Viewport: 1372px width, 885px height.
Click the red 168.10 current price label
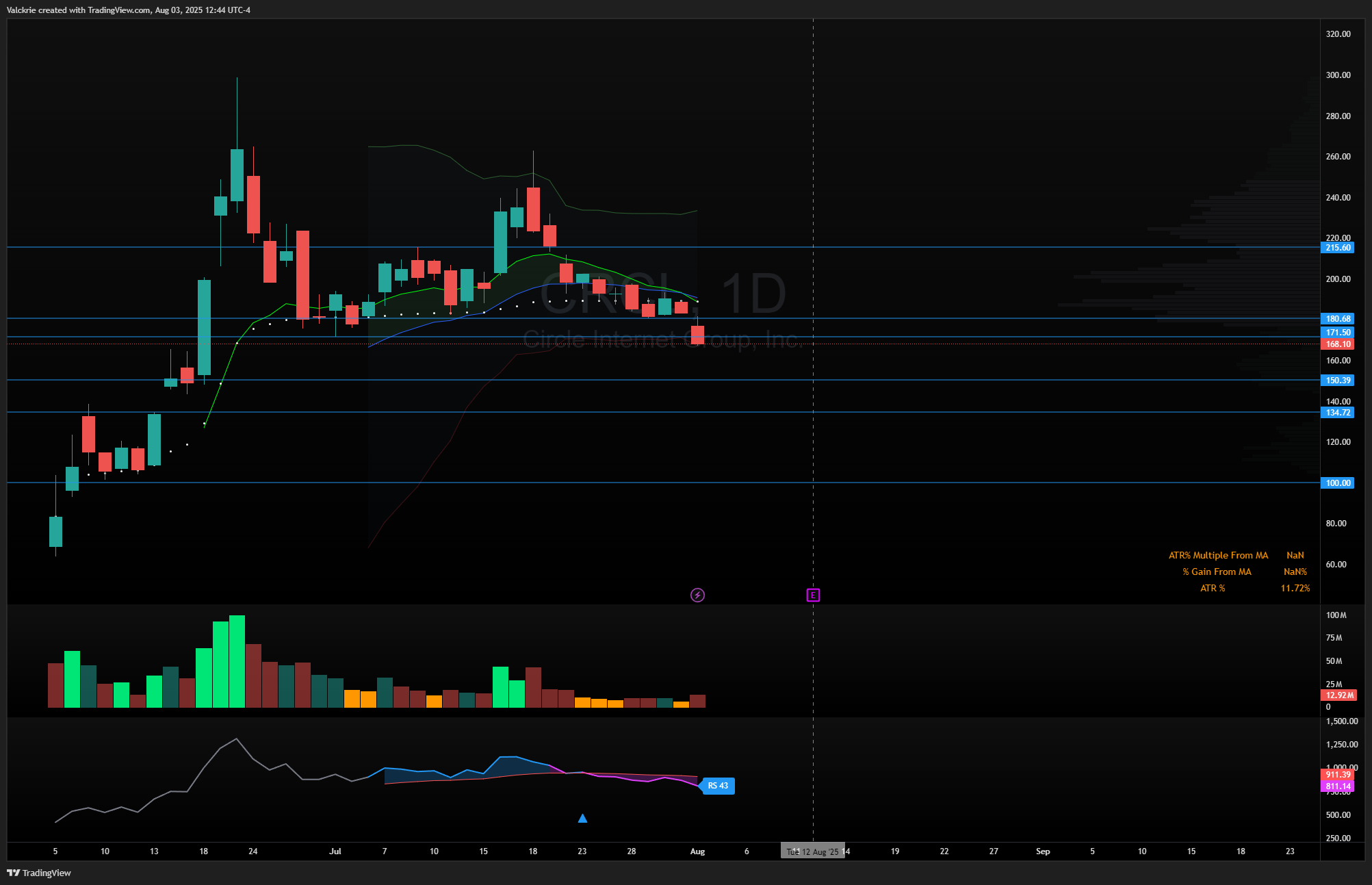pos(1337,344)
